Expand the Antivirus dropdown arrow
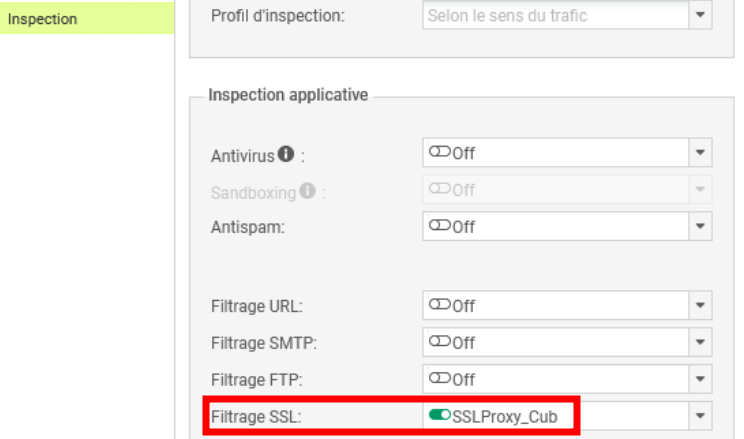The height and width of the screenshot is (439, 744). (700, 154)
